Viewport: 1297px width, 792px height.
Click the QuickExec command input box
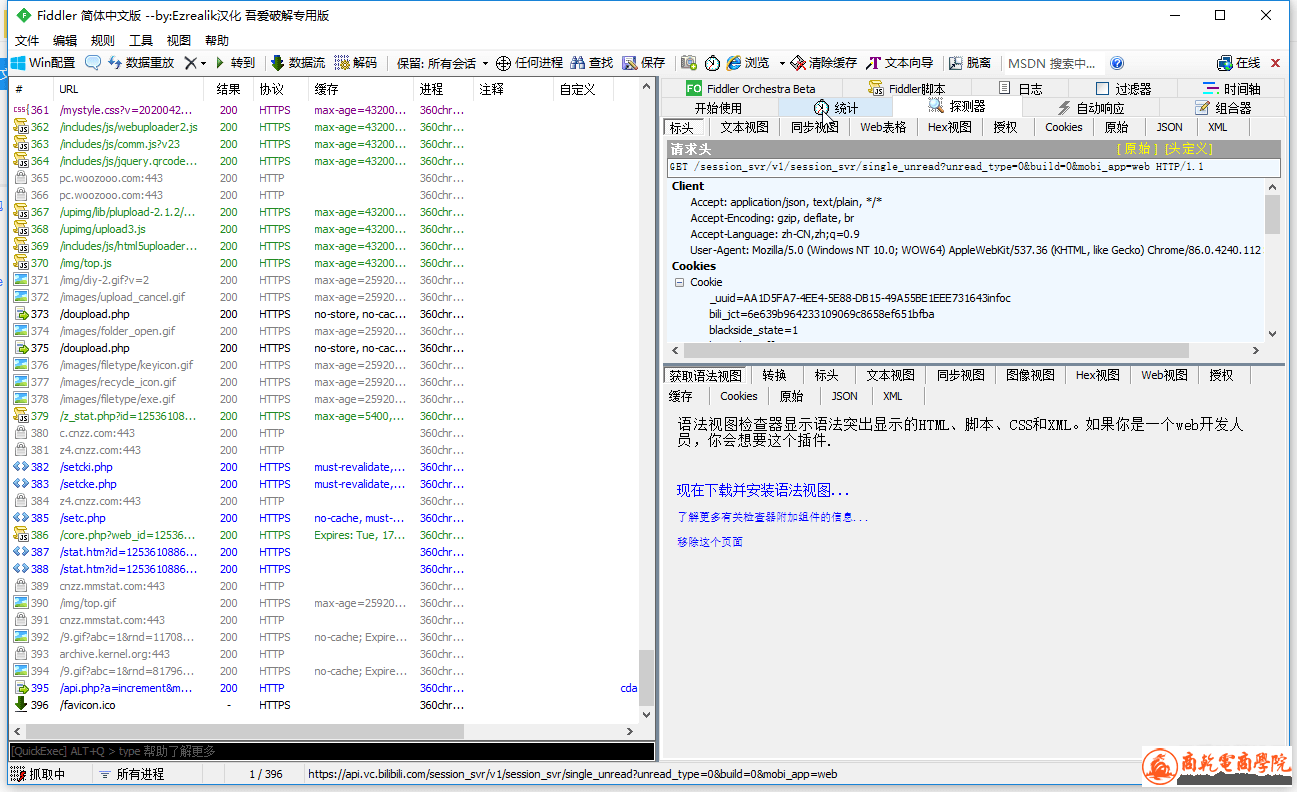[x=332, y=751]
